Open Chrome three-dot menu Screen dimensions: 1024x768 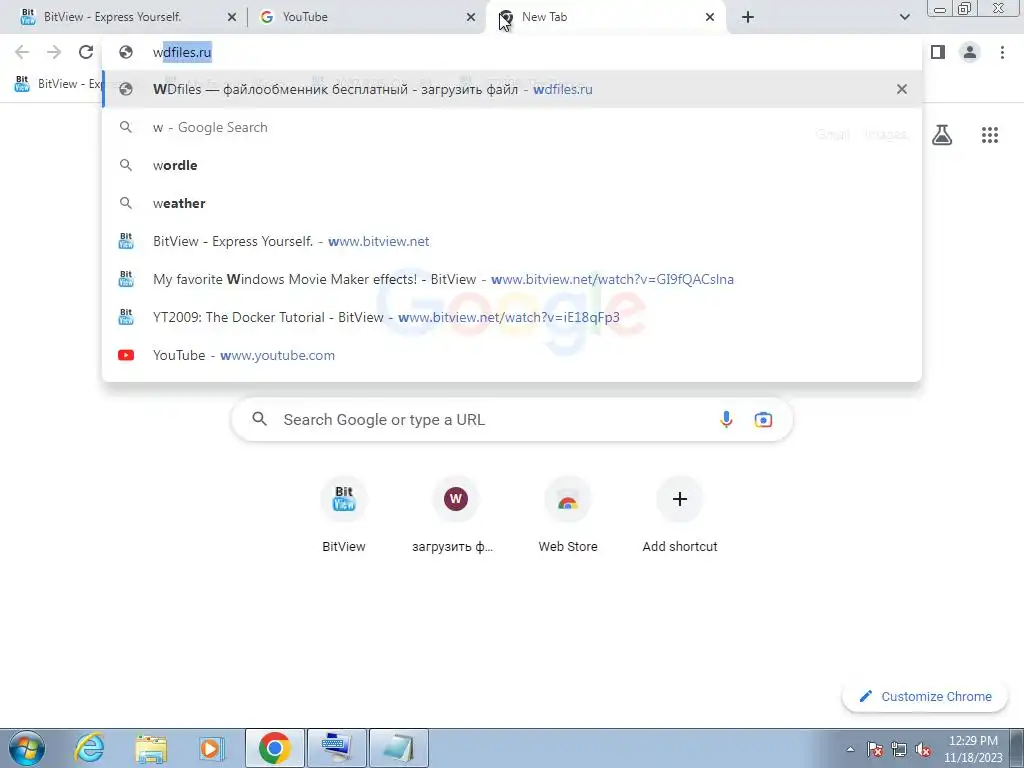coord(1002,52)
